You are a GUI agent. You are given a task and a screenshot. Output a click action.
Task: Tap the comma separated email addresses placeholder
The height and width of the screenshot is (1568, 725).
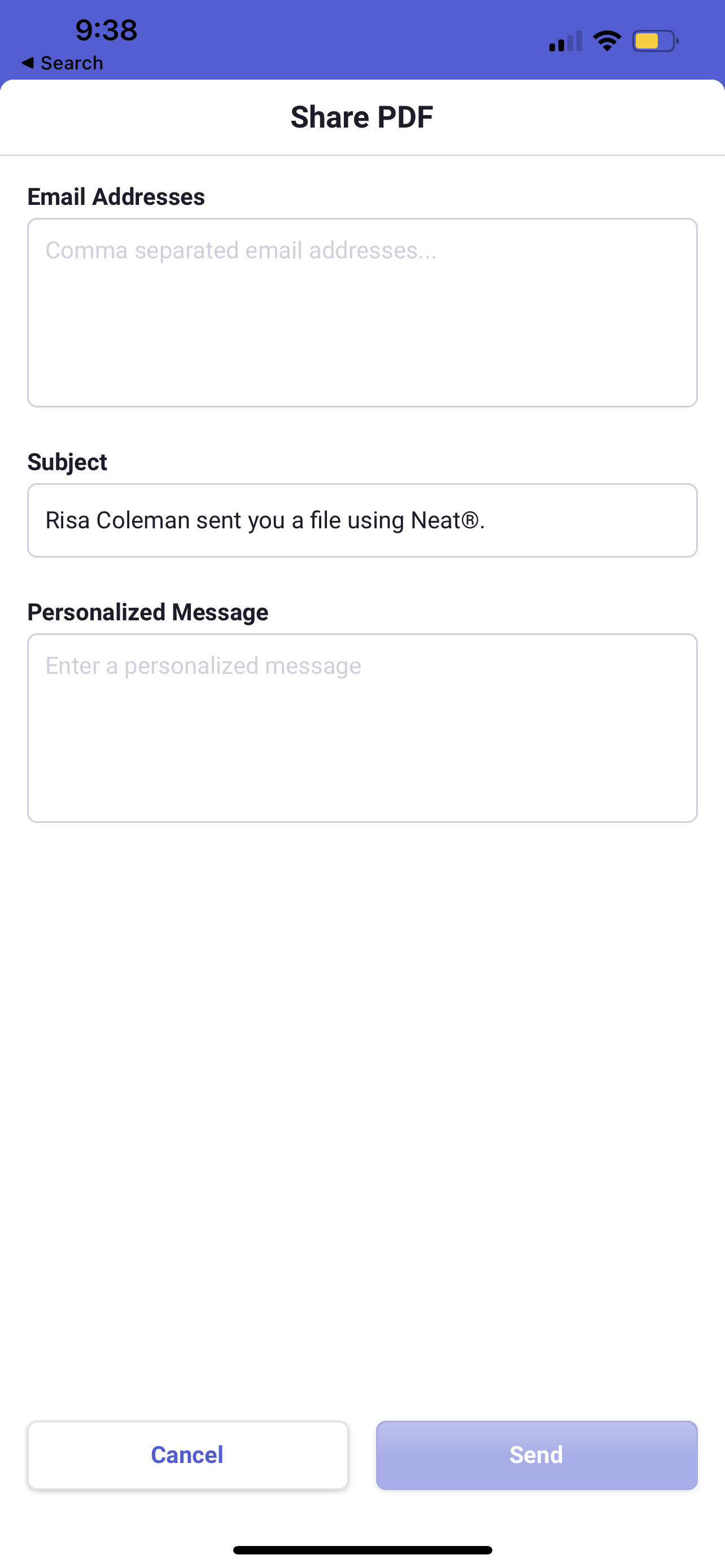coord(240,249)
